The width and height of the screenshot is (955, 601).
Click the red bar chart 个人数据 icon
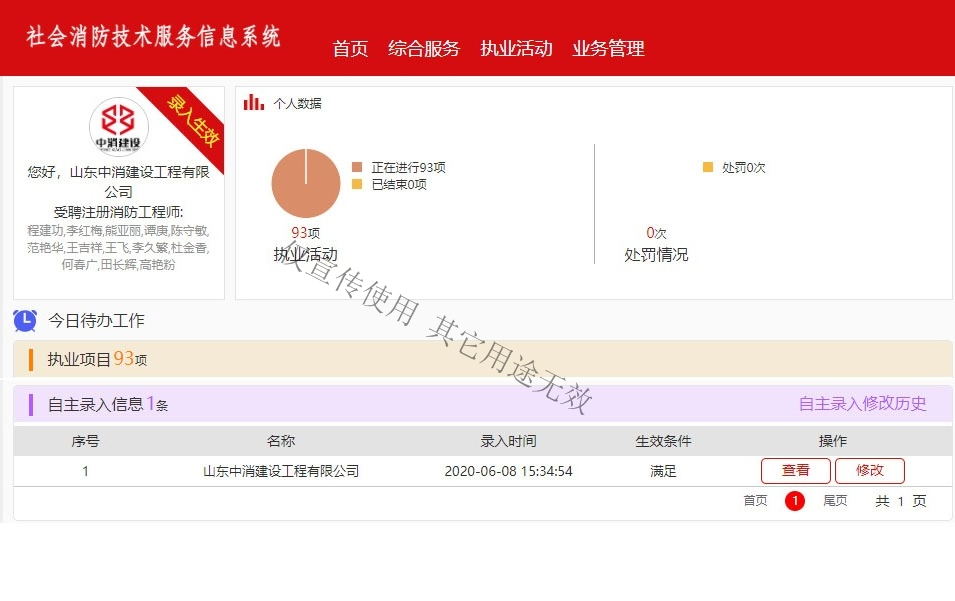tap(254, 102)
